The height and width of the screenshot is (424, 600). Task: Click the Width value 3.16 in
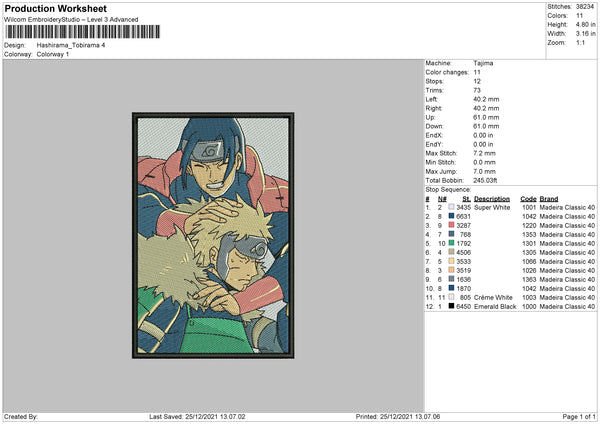(x=585, y=34)
